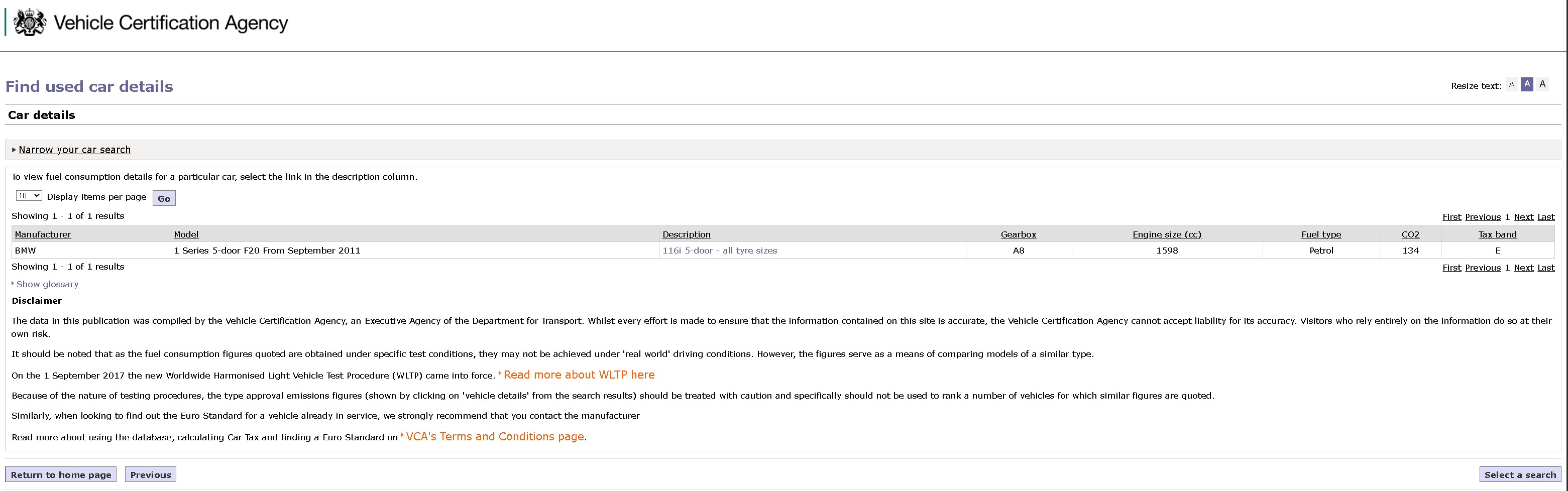Screen dimensions: 1568x491
Task: Sort results by Manufacturer column
Action: [x=43, y=234]
